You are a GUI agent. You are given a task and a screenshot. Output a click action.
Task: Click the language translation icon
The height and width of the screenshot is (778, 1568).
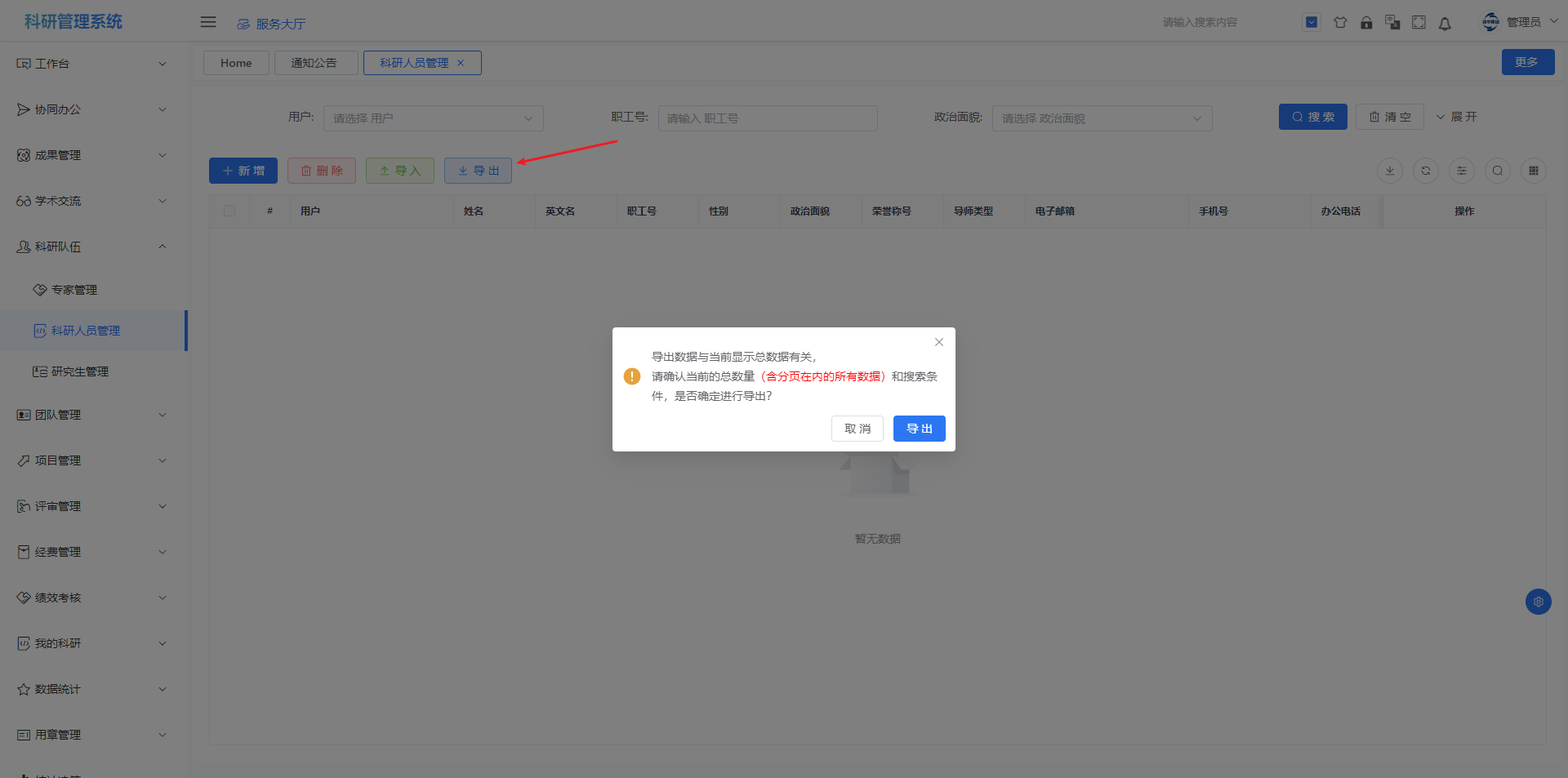click(1392, 23)
